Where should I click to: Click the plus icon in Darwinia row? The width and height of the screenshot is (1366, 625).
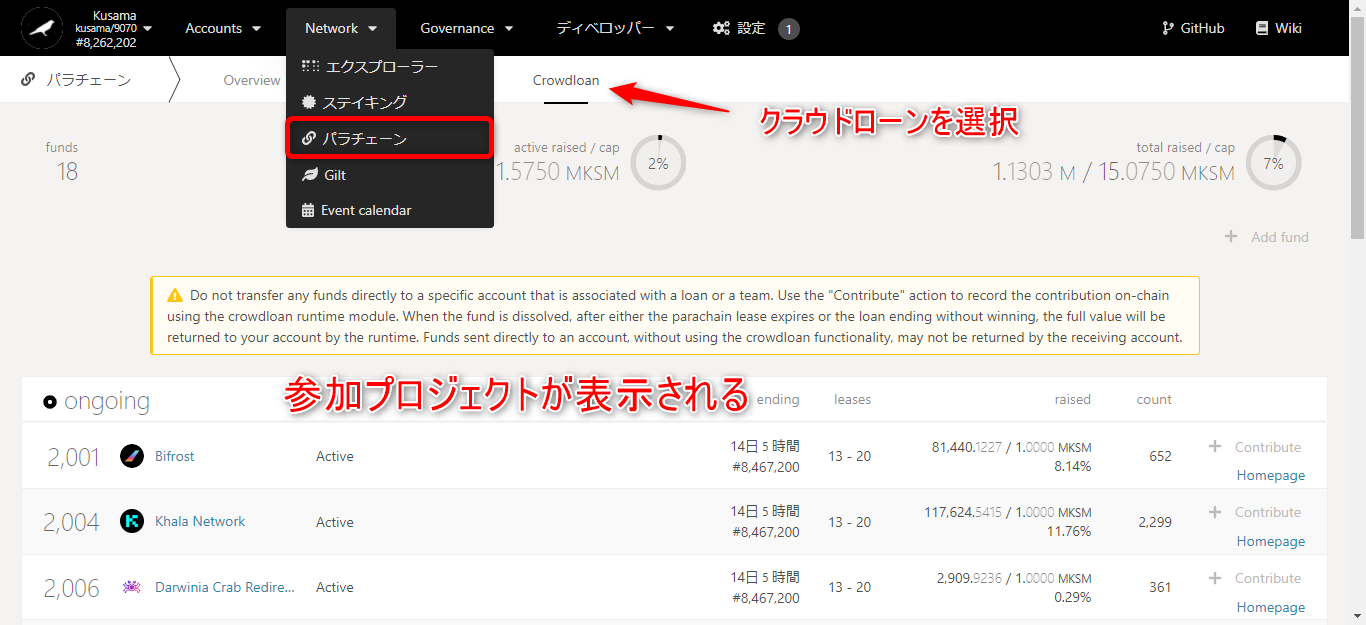pos(1215,577)
